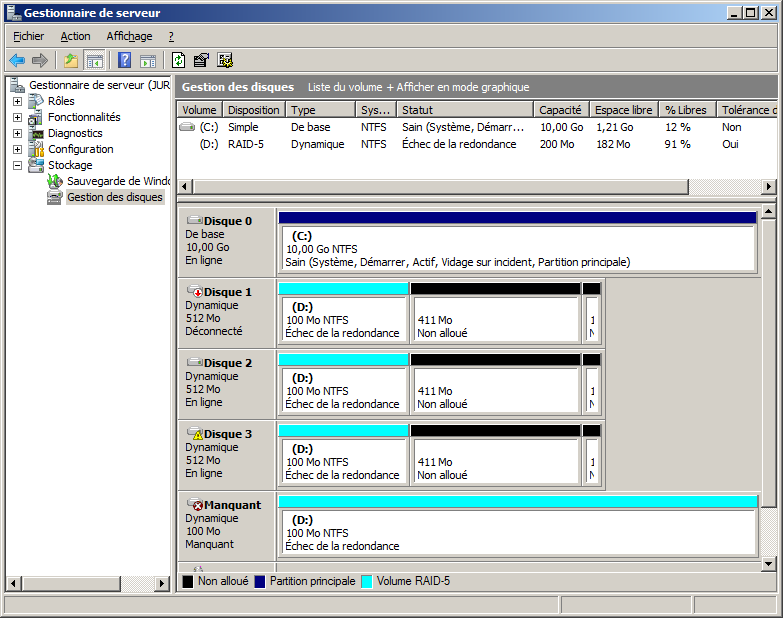Select the Manquant missing disk icon
The image size is (783, 618).
pyautogui.click(x=194, y=505)
